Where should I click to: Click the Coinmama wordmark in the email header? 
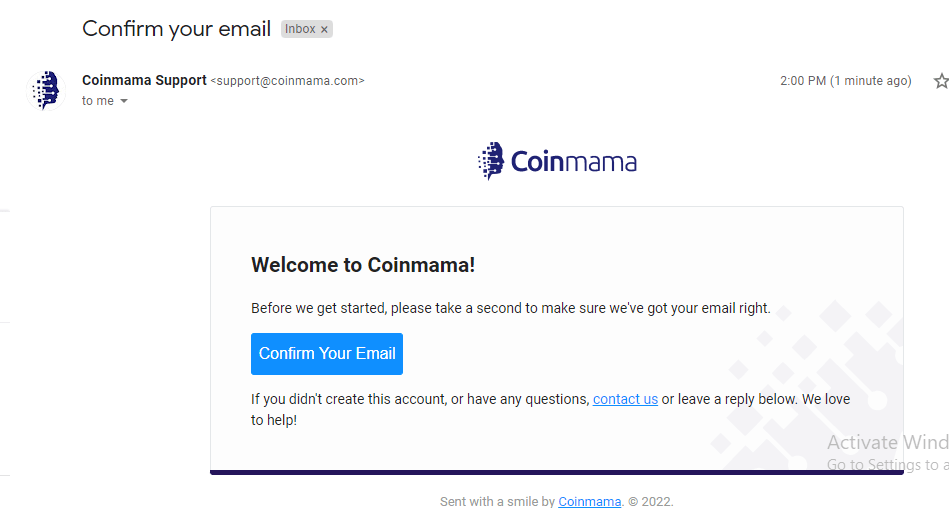[574, 162]
